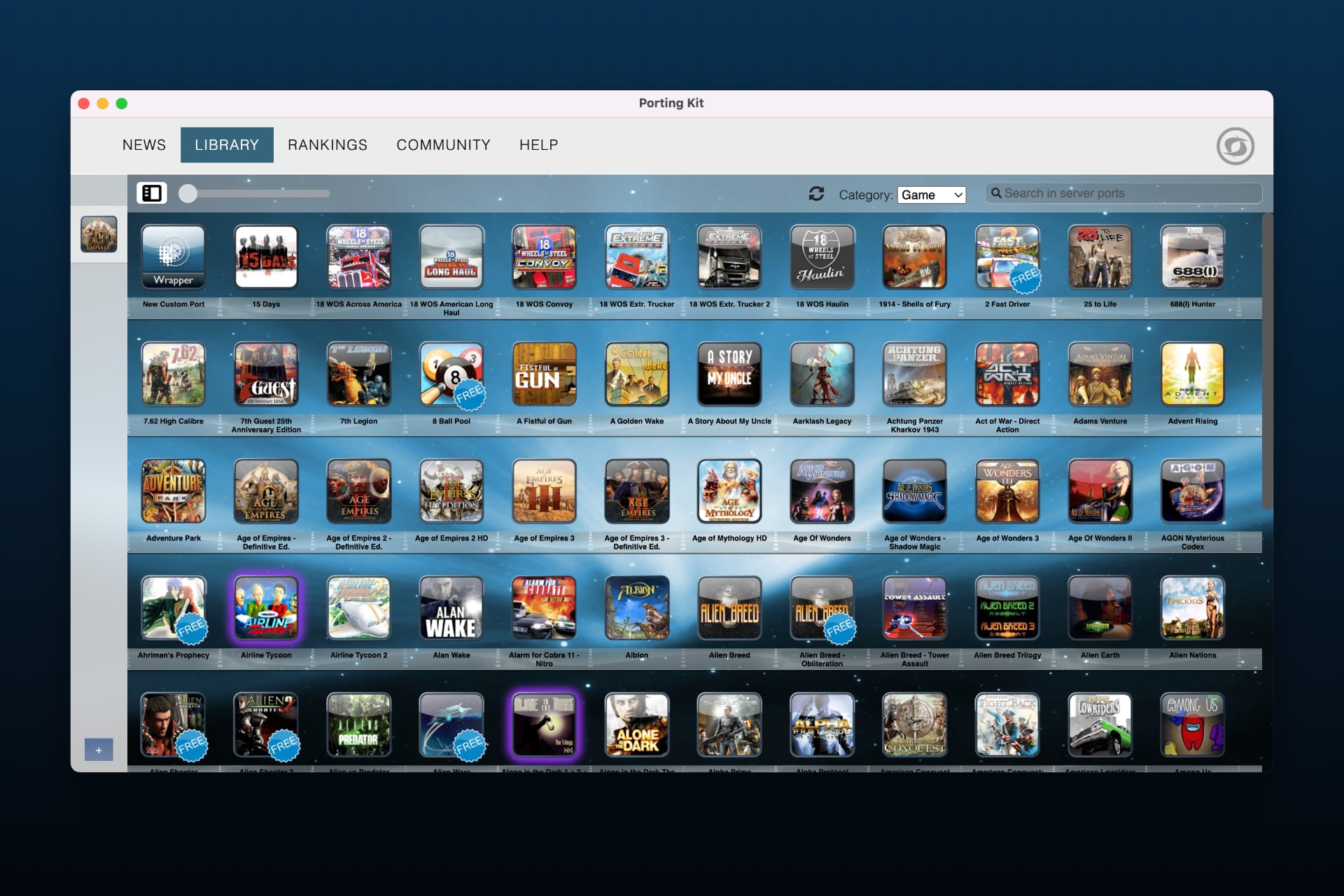
Task: Open Age of Empires 2 HD icon
Action: click(x=451, y=491)
